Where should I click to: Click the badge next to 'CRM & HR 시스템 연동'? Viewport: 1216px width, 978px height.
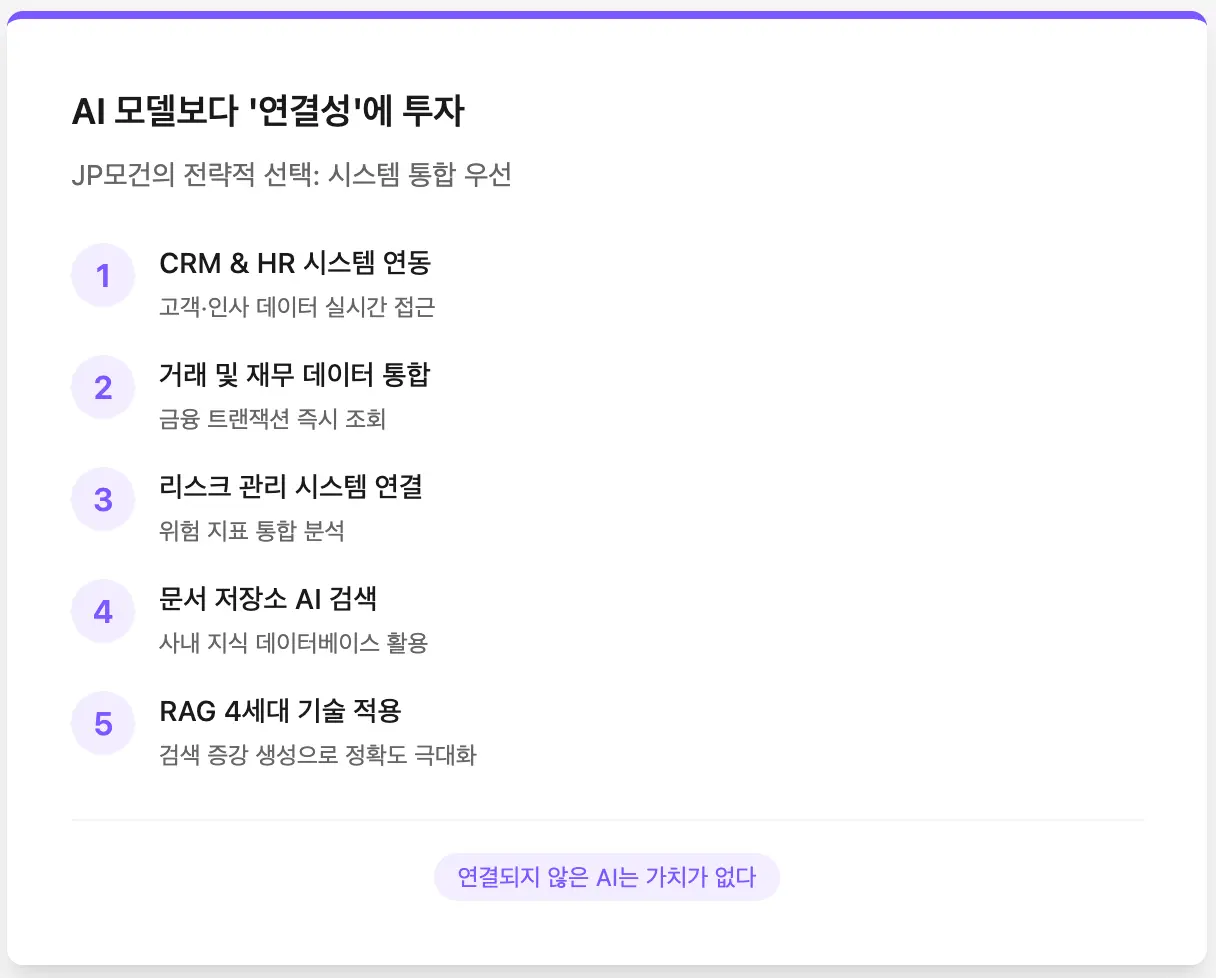pos(103,275)
